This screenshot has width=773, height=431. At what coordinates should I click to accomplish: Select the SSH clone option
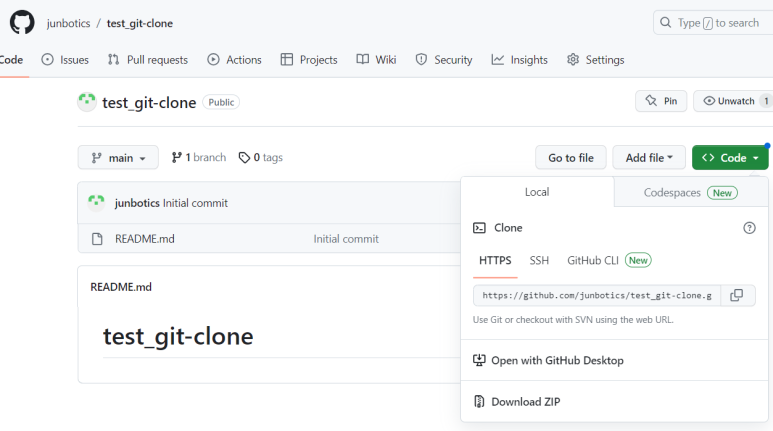point(539,260)
